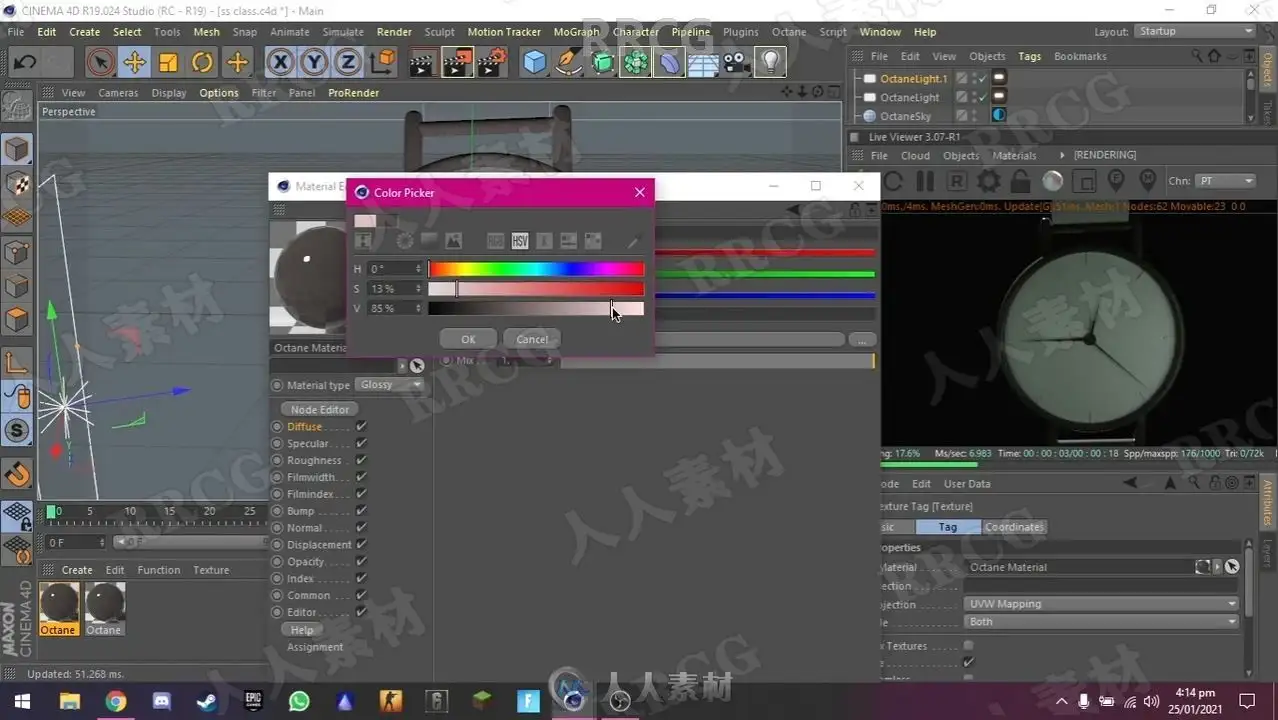Screen dimensions: 1278x720
Task: Open Windows Start menu
Action: [x=22, y=701]
